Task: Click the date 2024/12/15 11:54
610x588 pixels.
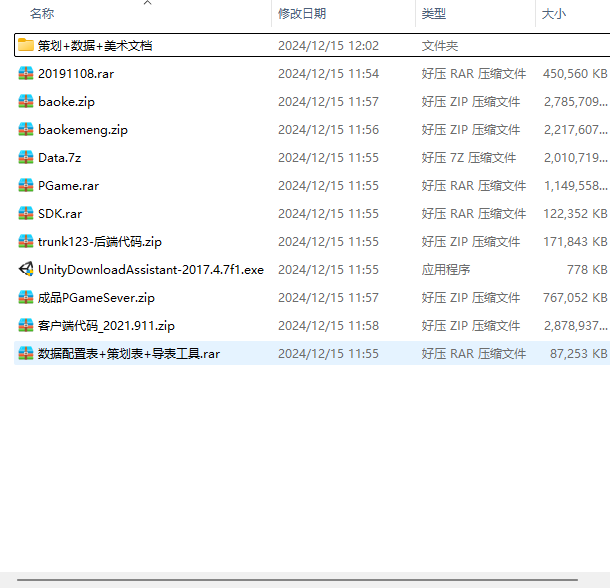Action: (x=328, y=74)
